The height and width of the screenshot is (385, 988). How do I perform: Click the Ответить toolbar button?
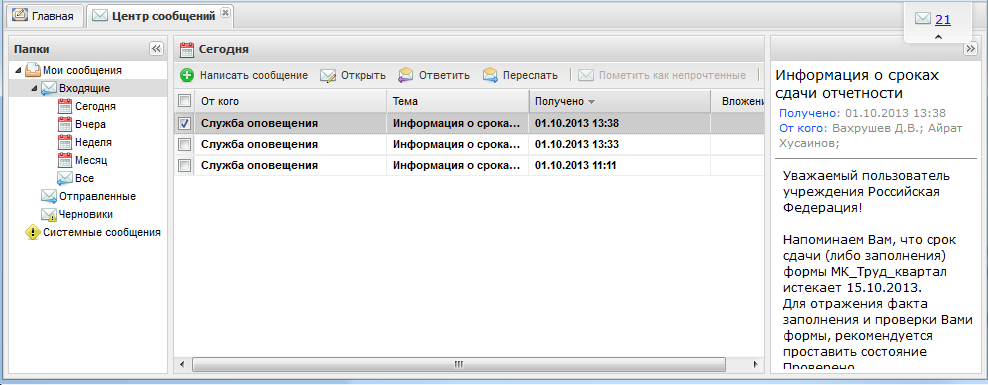click(x=434, y=76)
